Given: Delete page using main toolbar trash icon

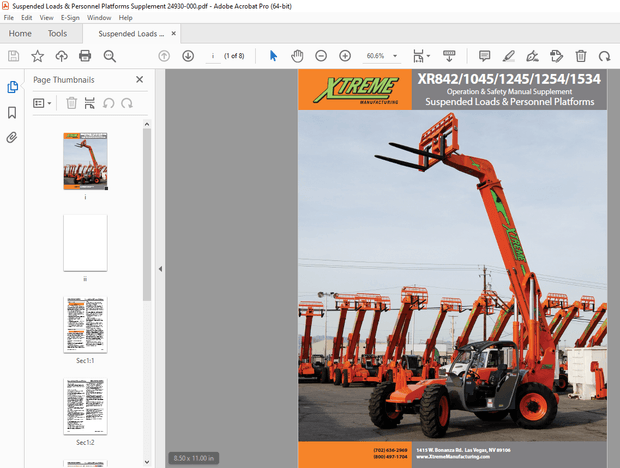Looking at the screenshot, I should tap(580, 56).
